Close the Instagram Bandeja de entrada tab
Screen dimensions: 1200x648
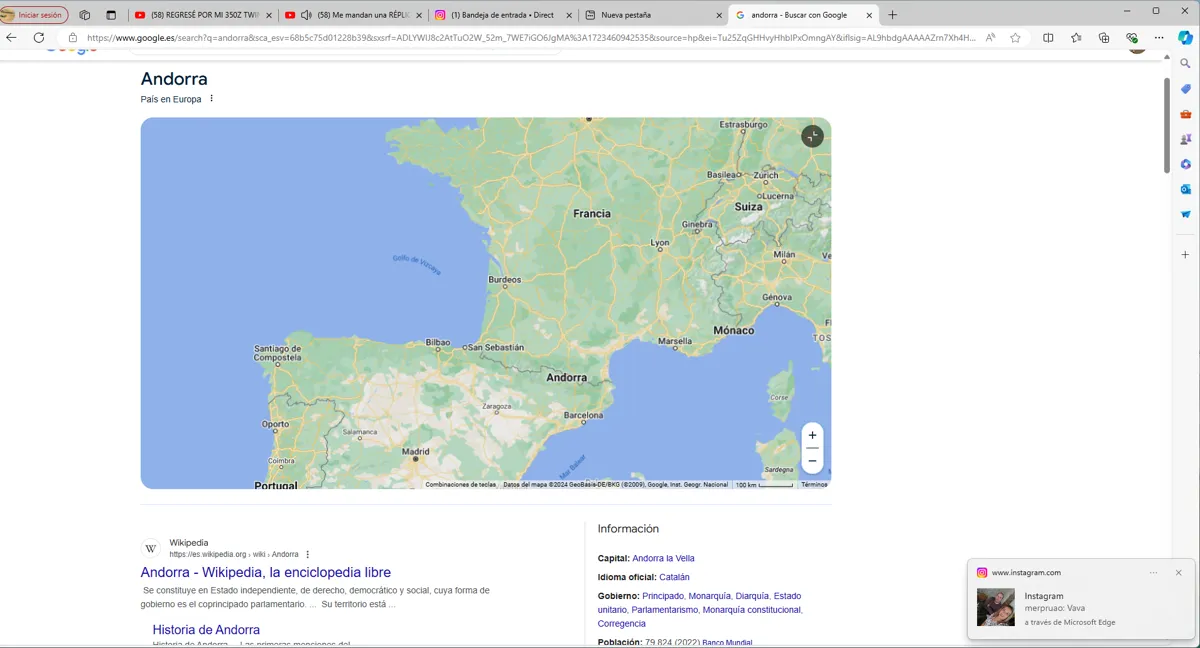click(569, 15)
